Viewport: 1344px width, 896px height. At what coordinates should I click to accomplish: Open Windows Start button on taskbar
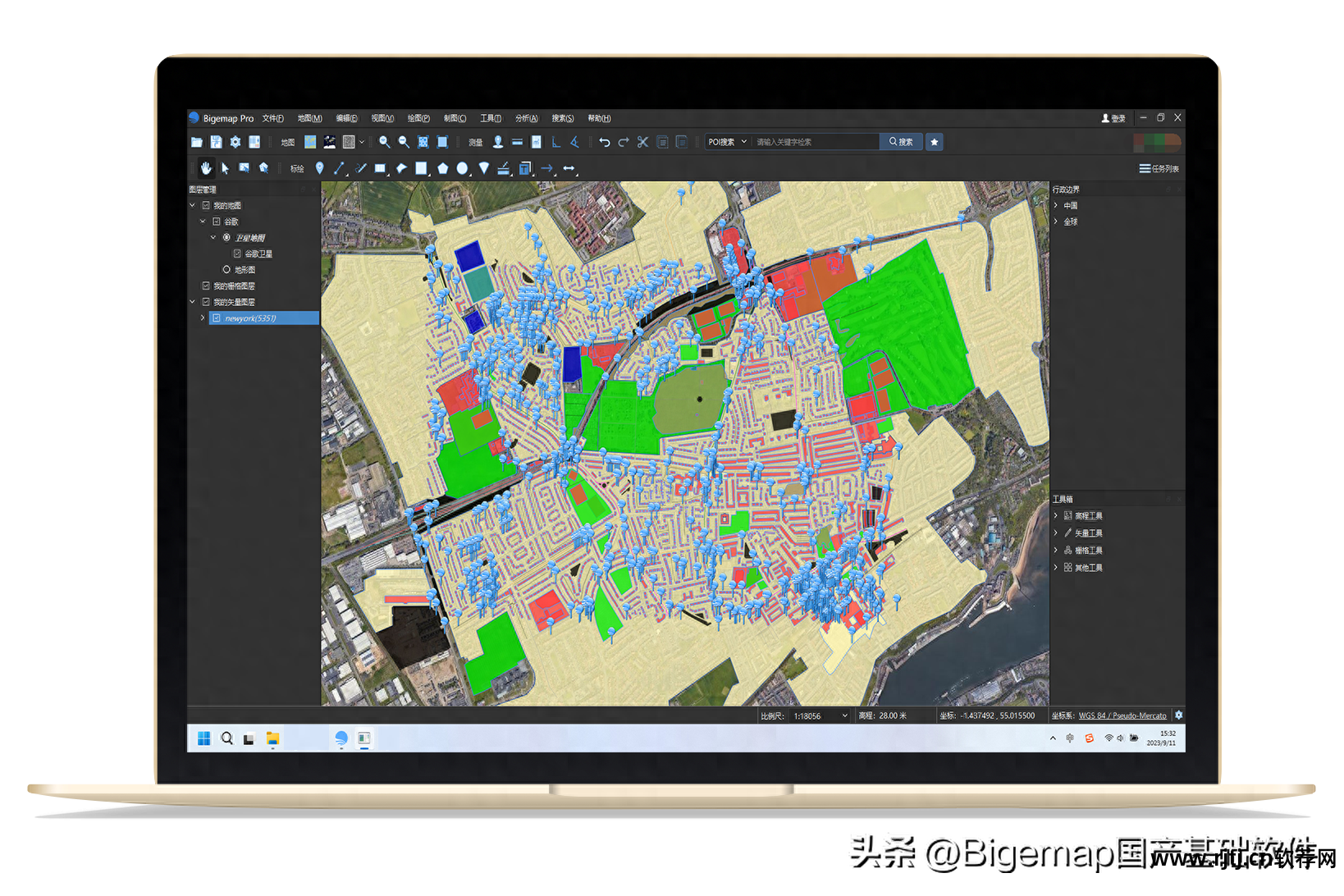204,738
